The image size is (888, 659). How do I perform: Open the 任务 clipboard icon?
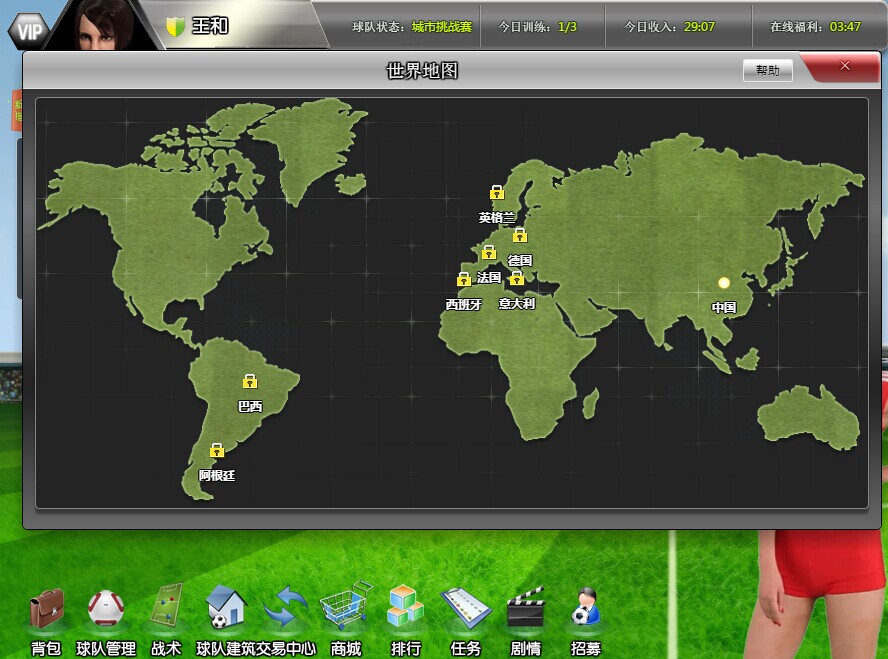[466, 608]
